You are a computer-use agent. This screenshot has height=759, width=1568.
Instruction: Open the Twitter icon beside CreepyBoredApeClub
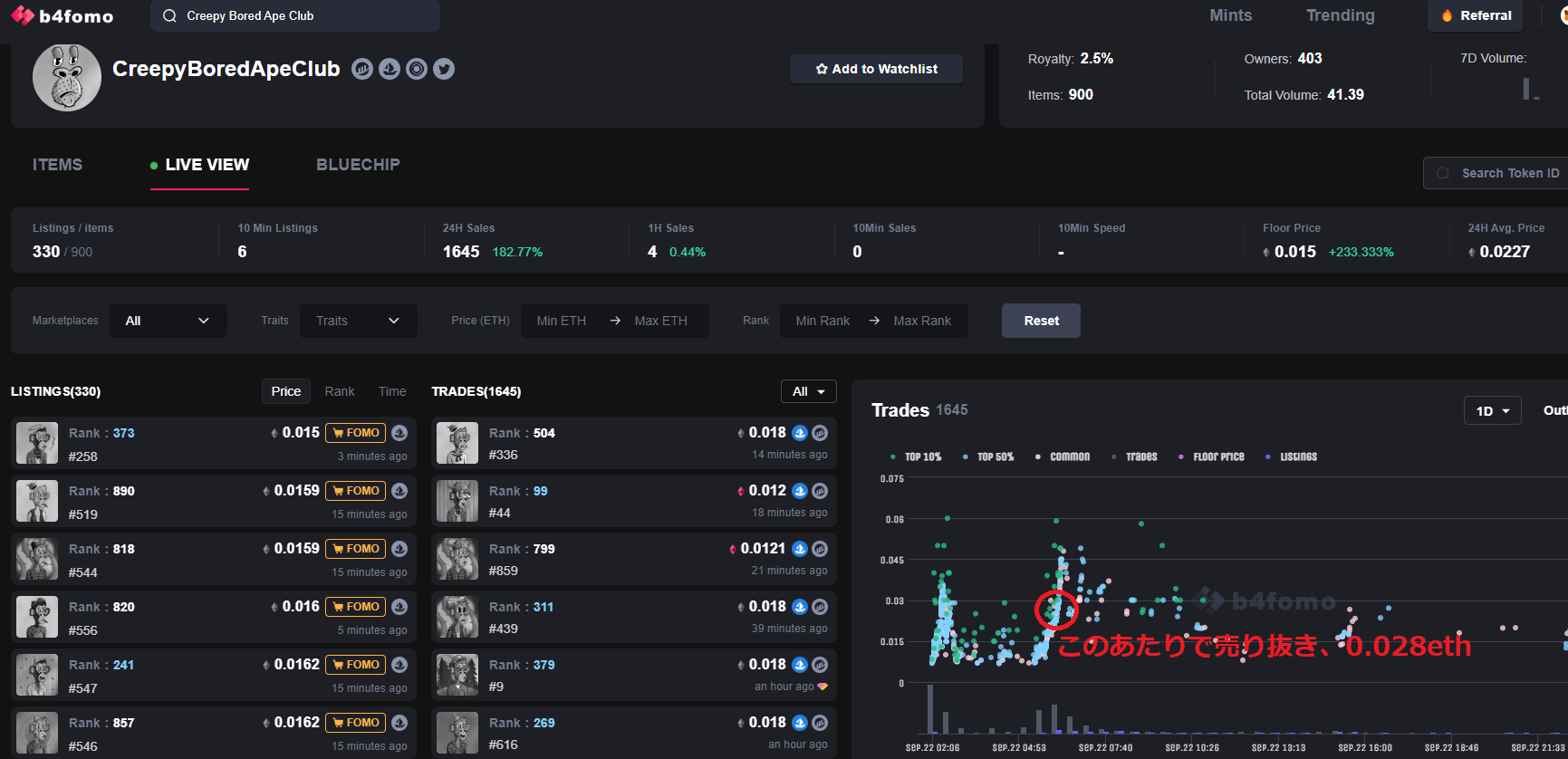click(x=444, y=69)
